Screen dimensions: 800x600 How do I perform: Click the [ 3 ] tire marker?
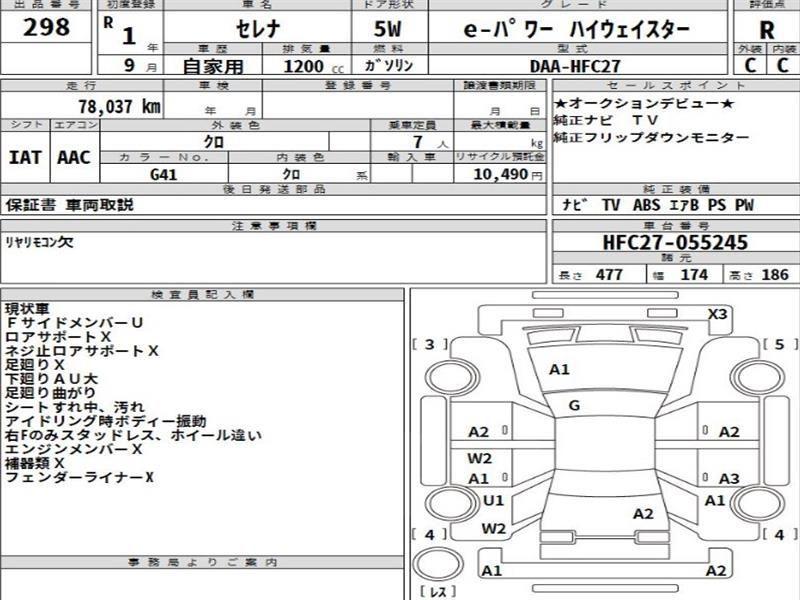[431, 344]
